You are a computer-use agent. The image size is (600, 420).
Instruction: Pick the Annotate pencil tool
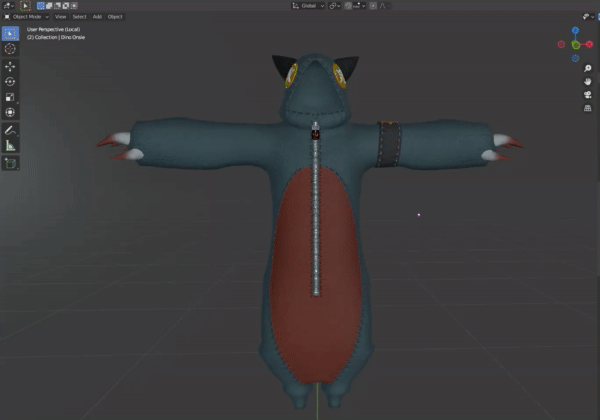click(10, 130)
